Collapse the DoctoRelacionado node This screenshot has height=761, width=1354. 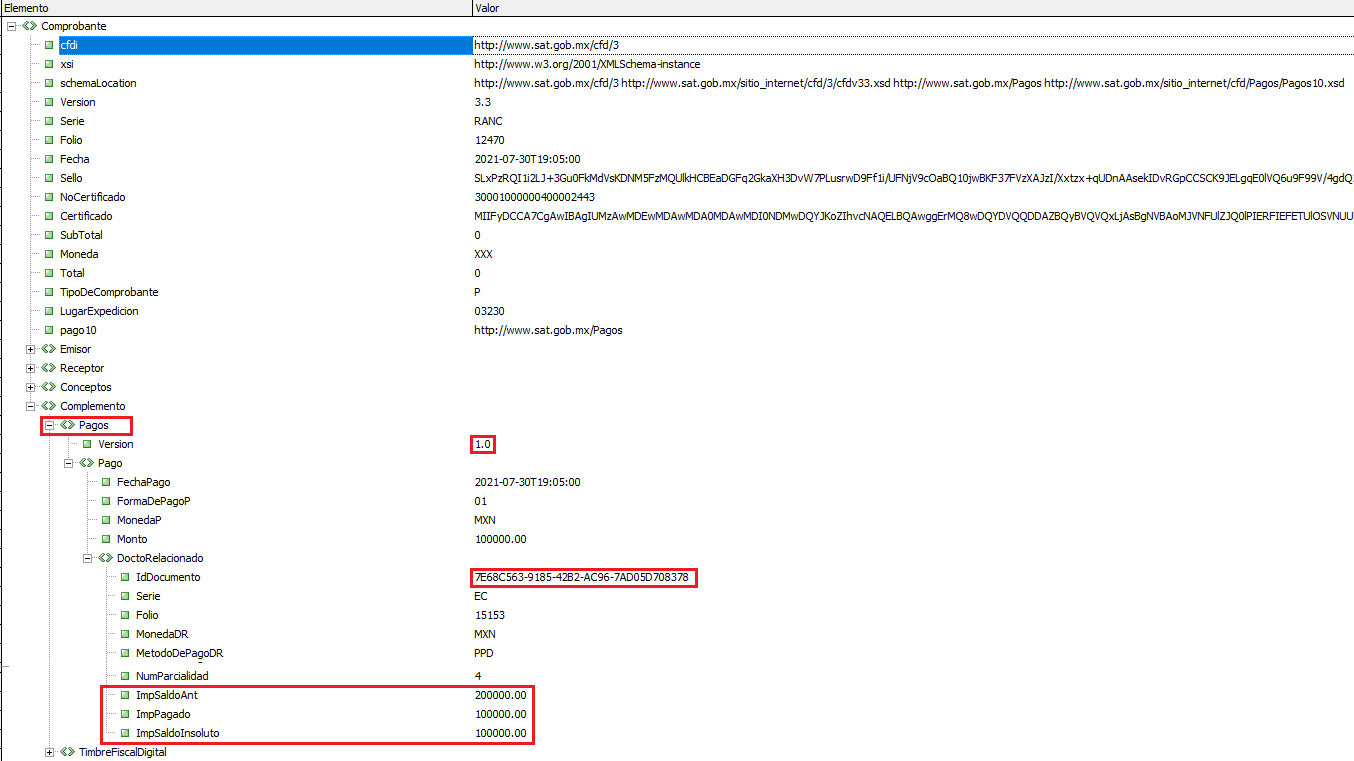[x=88, y=558]
